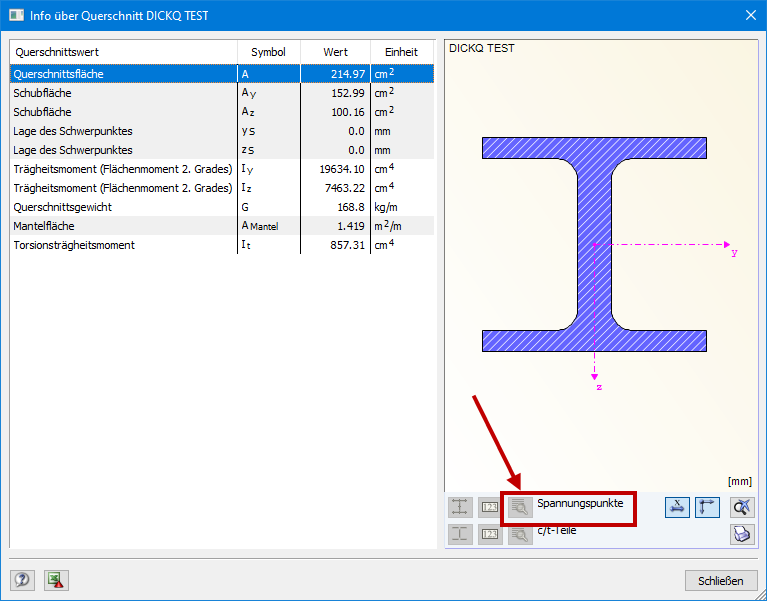
Task: Click the value 168.8 cell
Action: (336, 207)
